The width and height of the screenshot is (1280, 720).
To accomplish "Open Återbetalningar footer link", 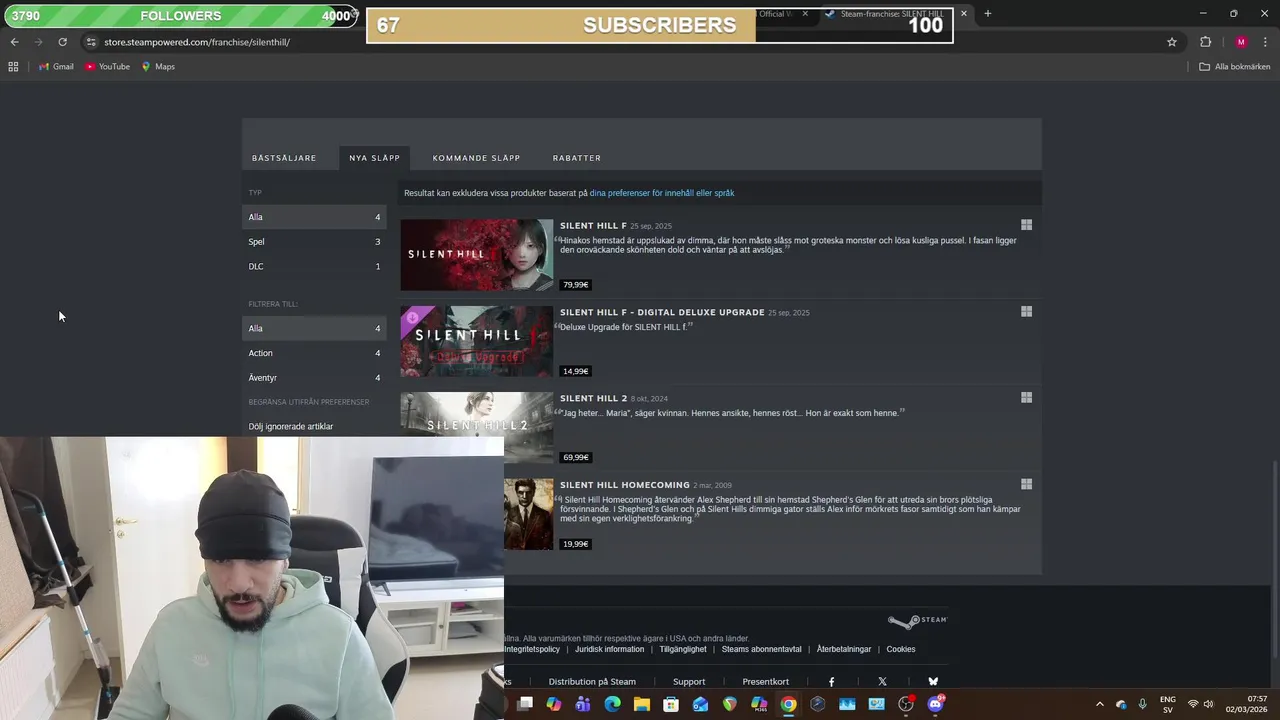I will click(844, 649).
